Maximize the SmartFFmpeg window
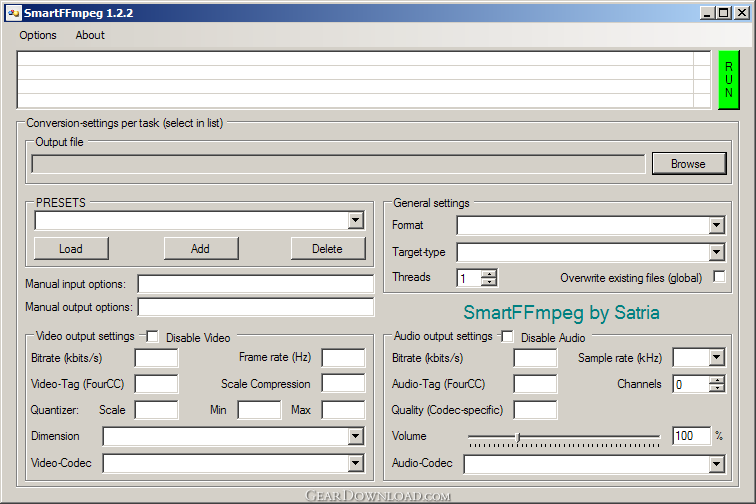Screen dimensions: 756x504 (x=724, y=13)
